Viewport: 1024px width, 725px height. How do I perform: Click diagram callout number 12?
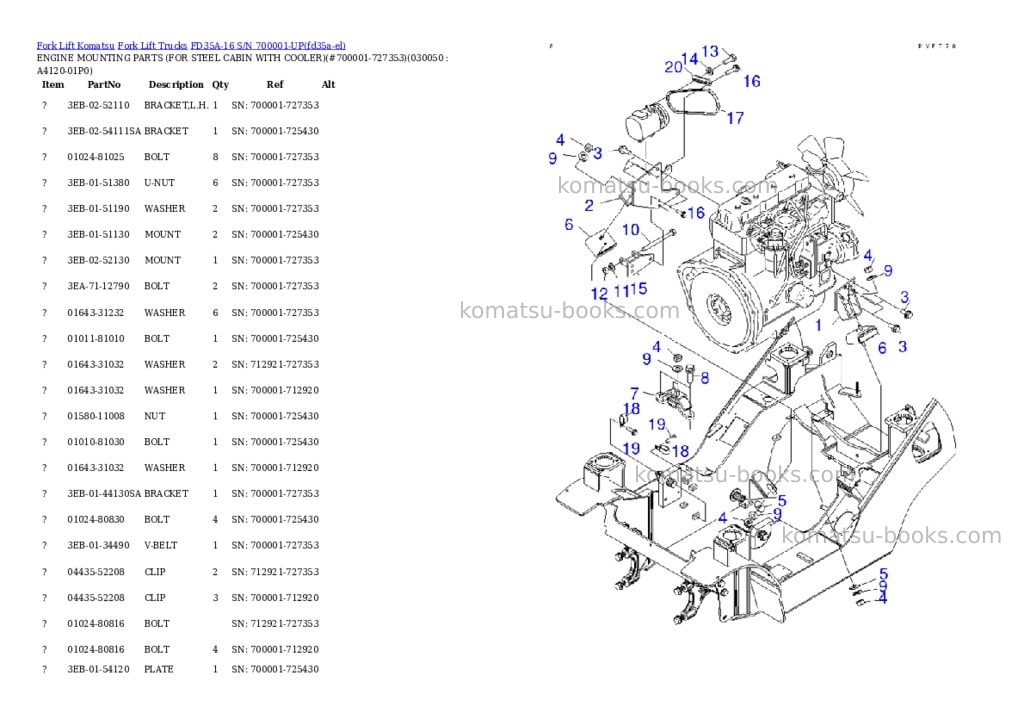click(599, 294)
